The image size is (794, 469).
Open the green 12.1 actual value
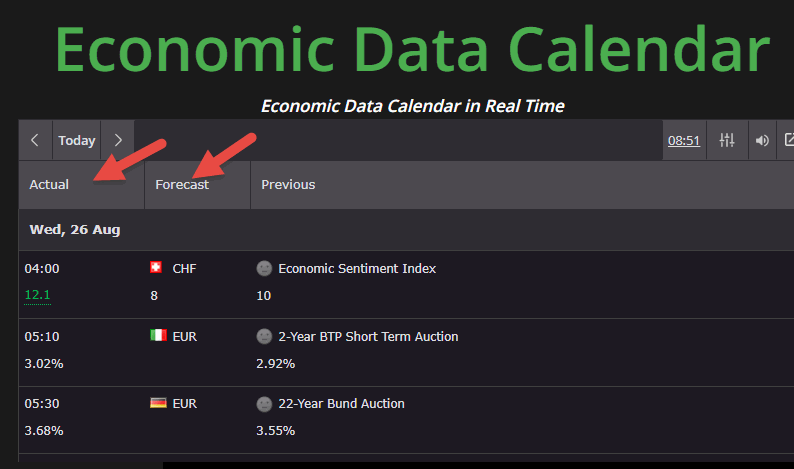point(37,295)
